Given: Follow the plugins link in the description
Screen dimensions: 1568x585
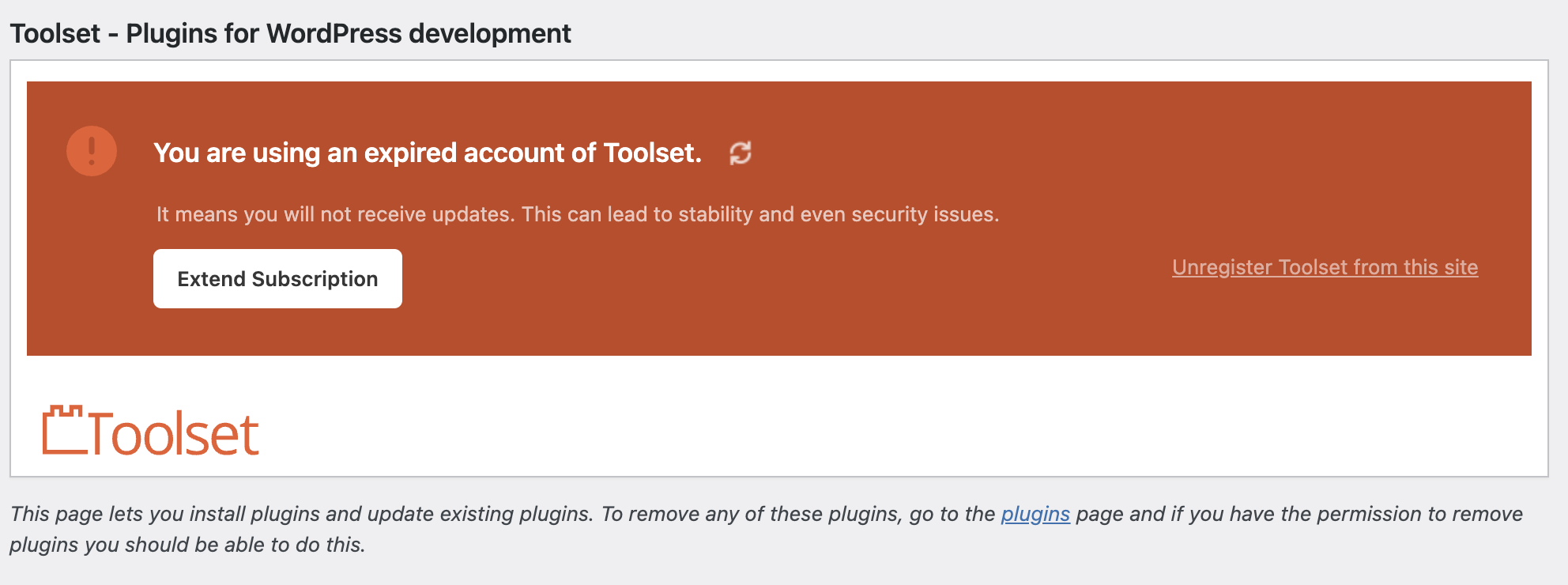Looking at the screenshot, I should point(1035,514).
